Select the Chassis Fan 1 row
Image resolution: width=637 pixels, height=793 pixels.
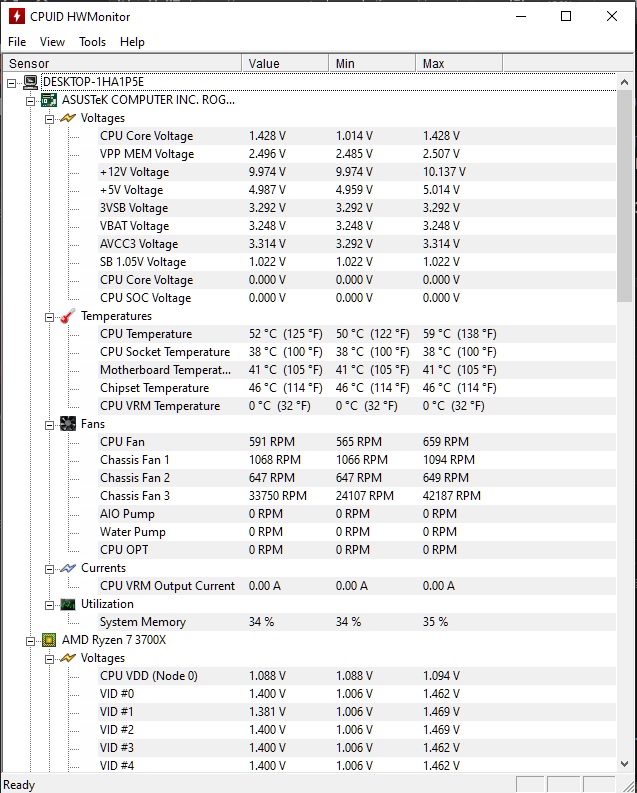tap(356, 460)
